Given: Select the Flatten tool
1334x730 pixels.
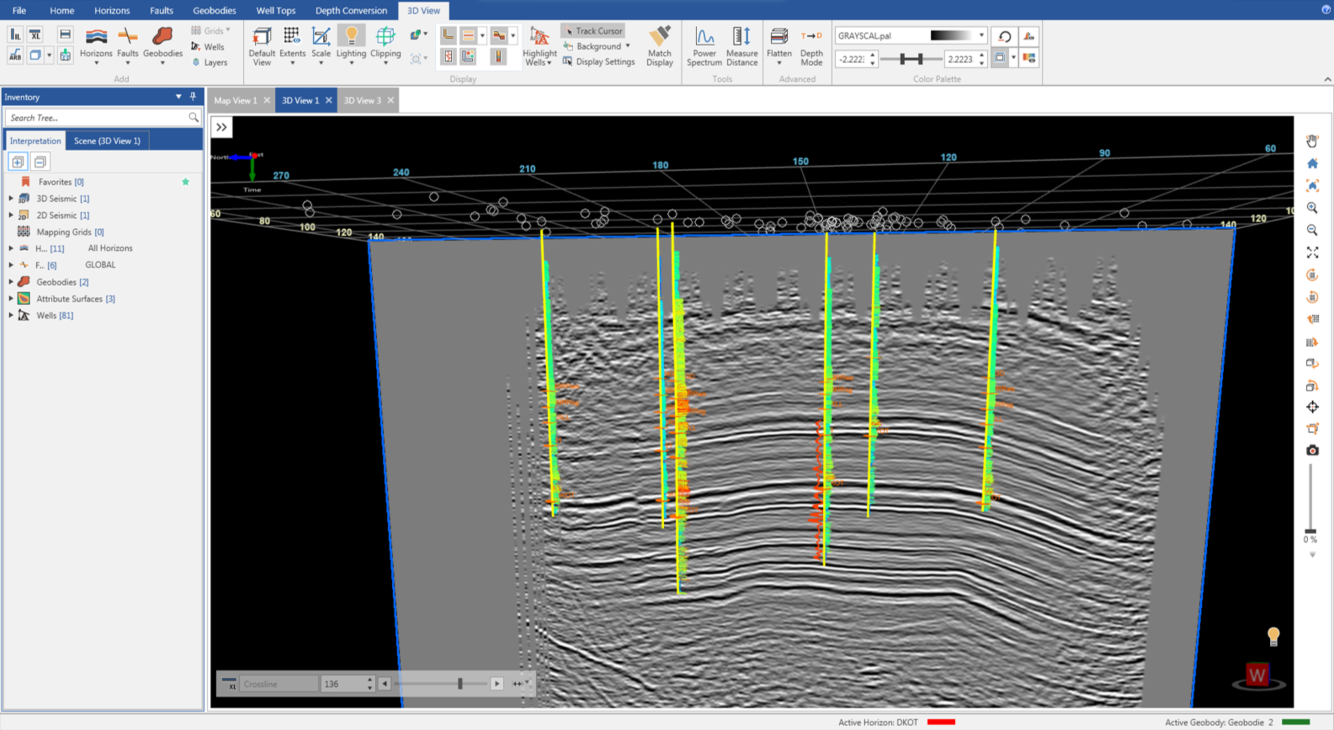Looking at the screenshot, I should coord(779,47).
